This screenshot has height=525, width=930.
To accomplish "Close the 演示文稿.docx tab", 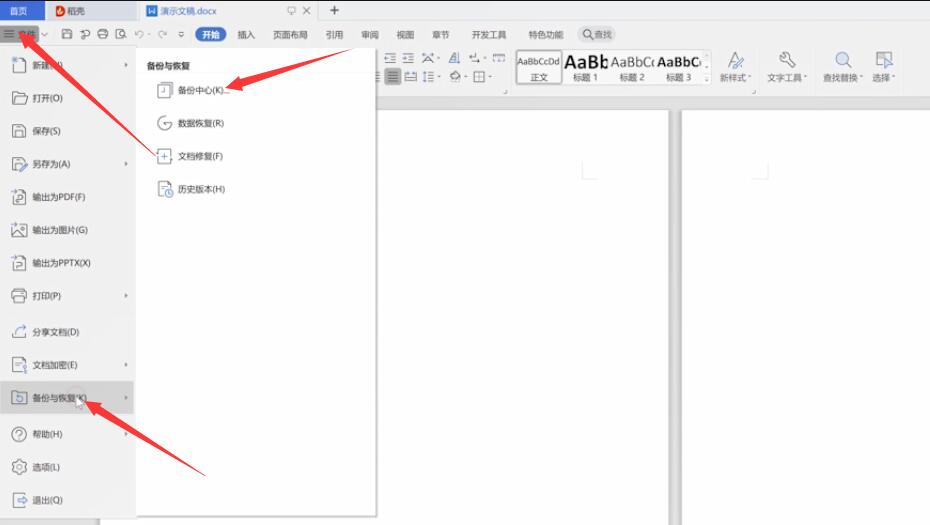I will [x=306, y=11].
